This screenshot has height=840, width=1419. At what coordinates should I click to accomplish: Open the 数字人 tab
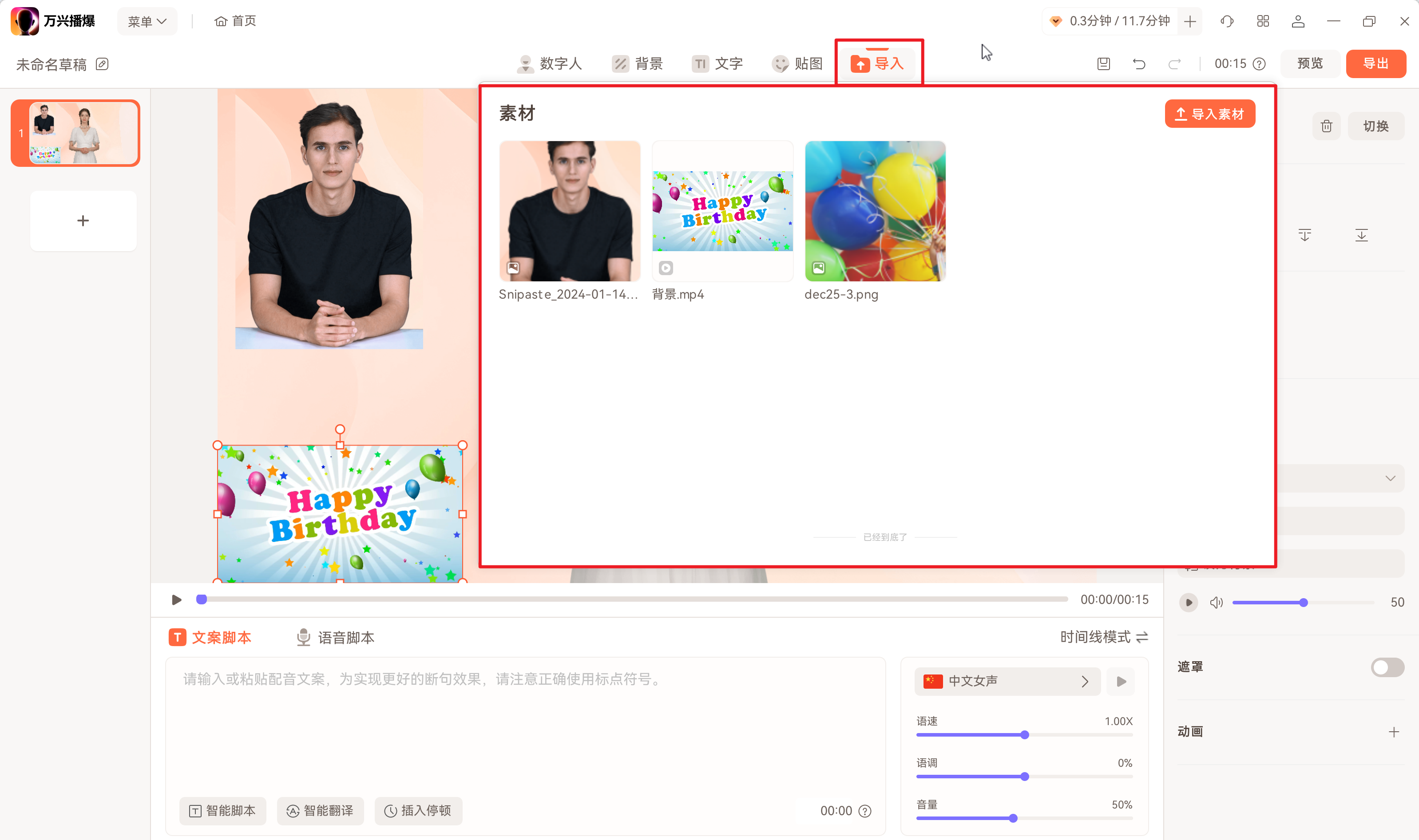[x=549, y=63]
